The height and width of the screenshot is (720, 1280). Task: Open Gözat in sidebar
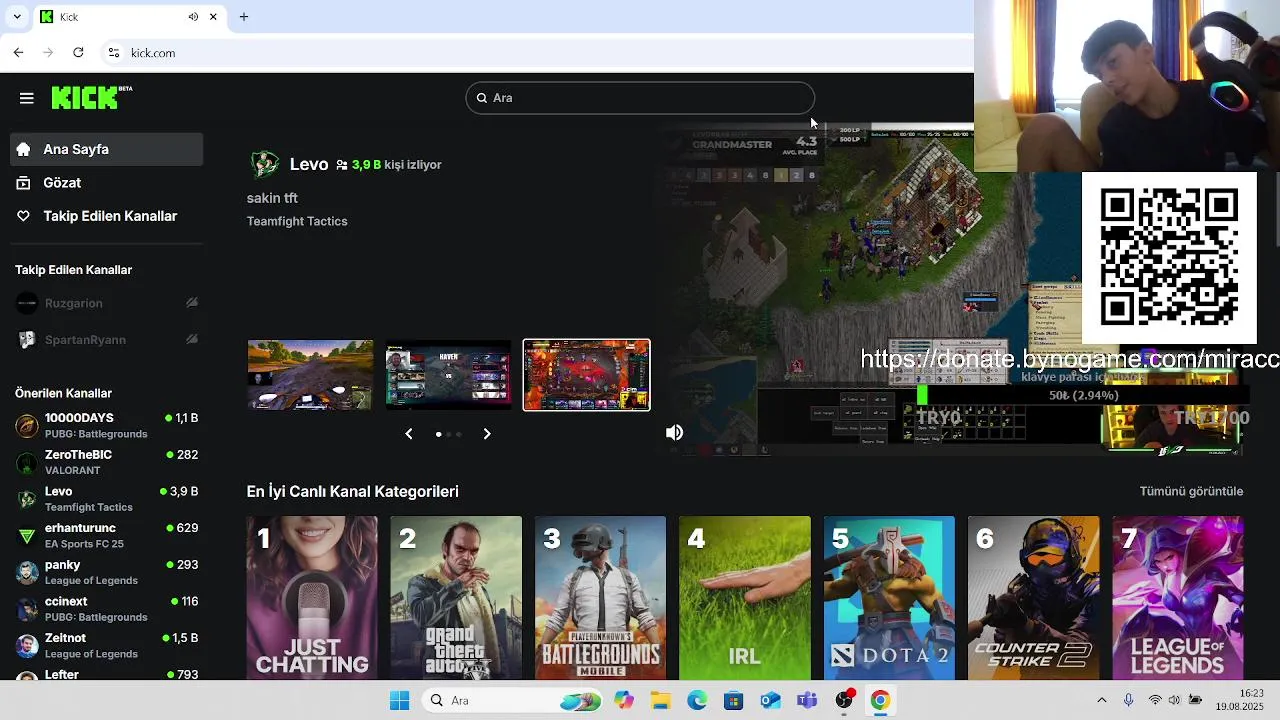pos(106,183)
